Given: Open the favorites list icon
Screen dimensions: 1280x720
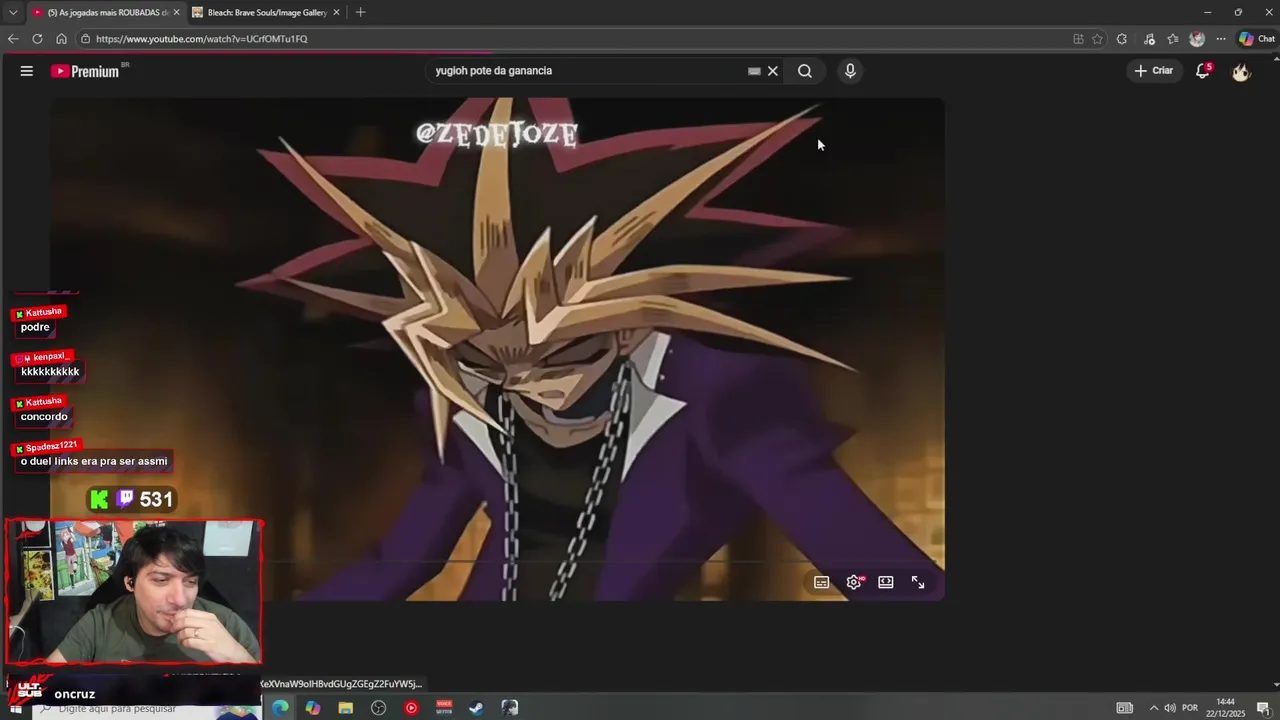Looking at the screenshot, I should (x=1173, y=39).
